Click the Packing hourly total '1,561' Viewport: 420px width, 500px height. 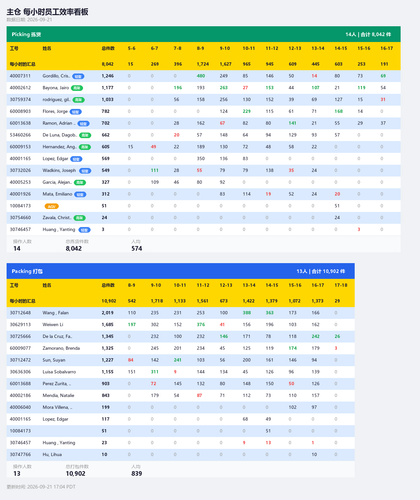point(203,301)
